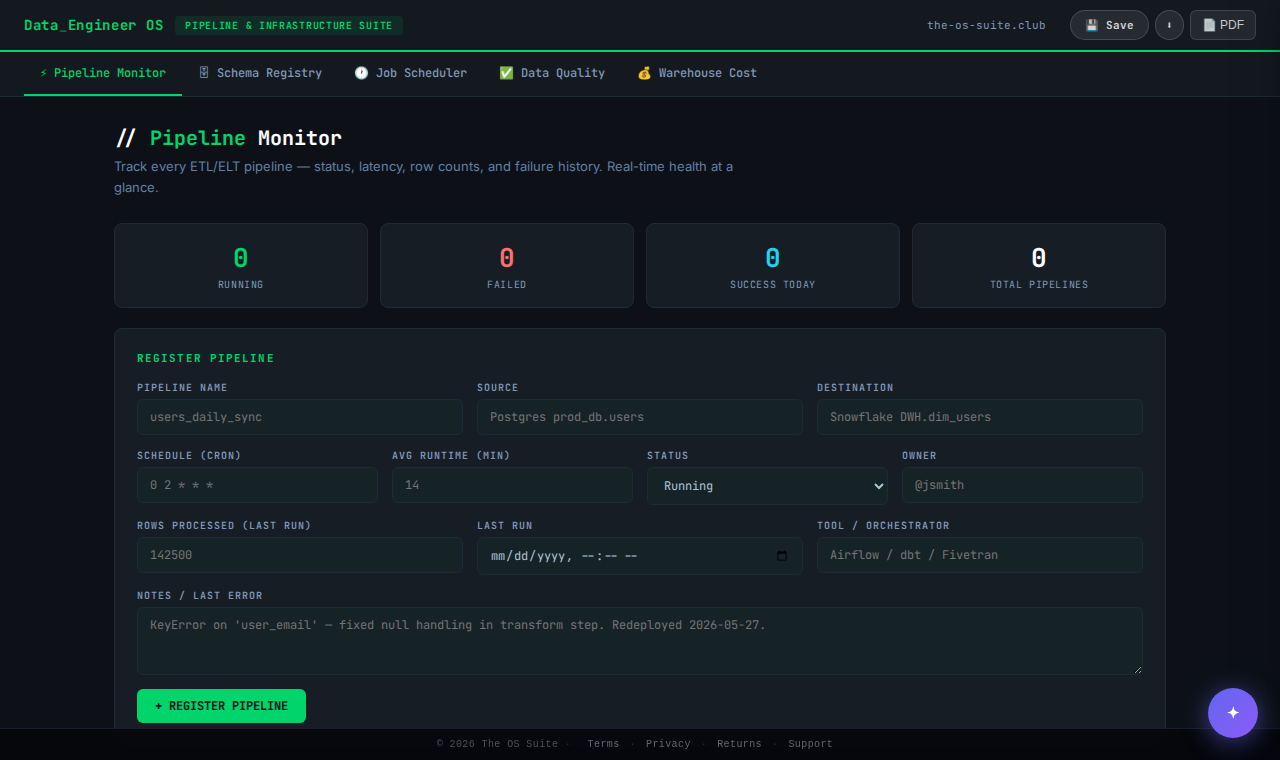Click the download arrow icon button
Image resolution: width=1280 pixels, height=760 pixels.
(x=1169, y=25)
